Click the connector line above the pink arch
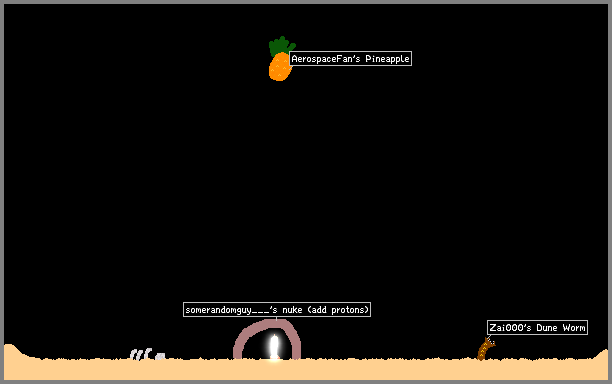 [276, 318]
